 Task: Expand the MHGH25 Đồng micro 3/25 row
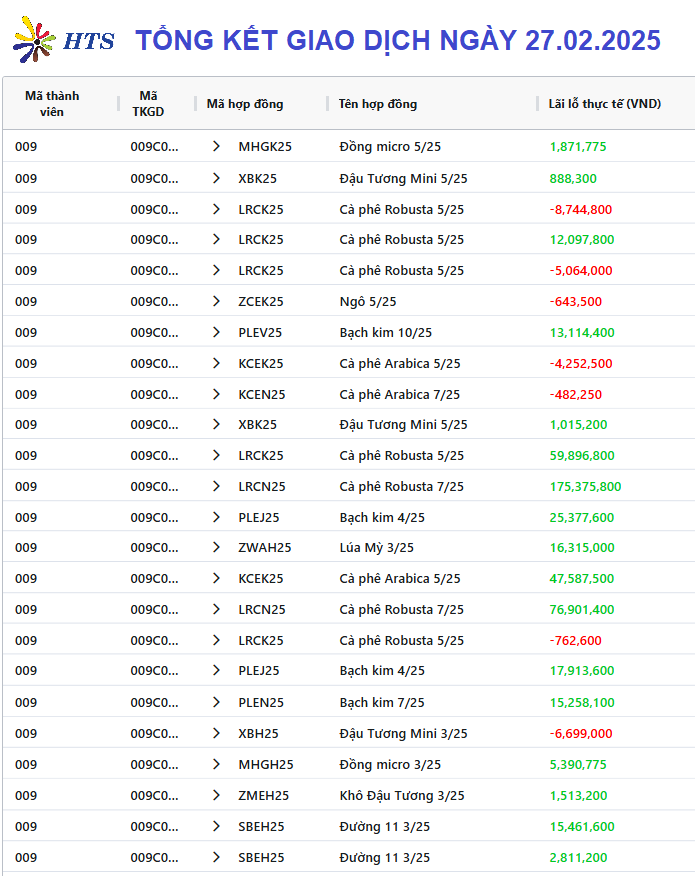[x=216, y=764]
